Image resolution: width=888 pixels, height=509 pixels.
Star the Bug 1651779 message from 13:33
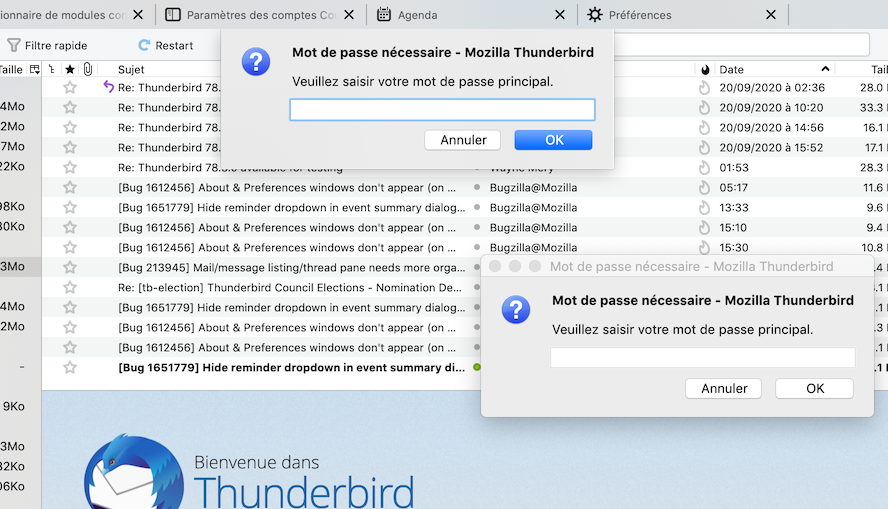[70, 207]
